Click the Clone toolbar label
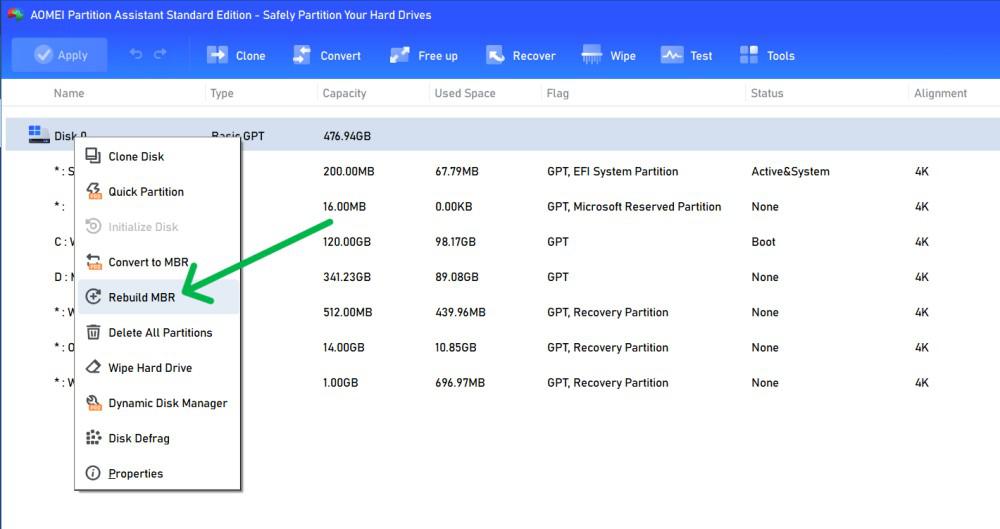Viewport: 1000px width, 529px height. (251, 56)
